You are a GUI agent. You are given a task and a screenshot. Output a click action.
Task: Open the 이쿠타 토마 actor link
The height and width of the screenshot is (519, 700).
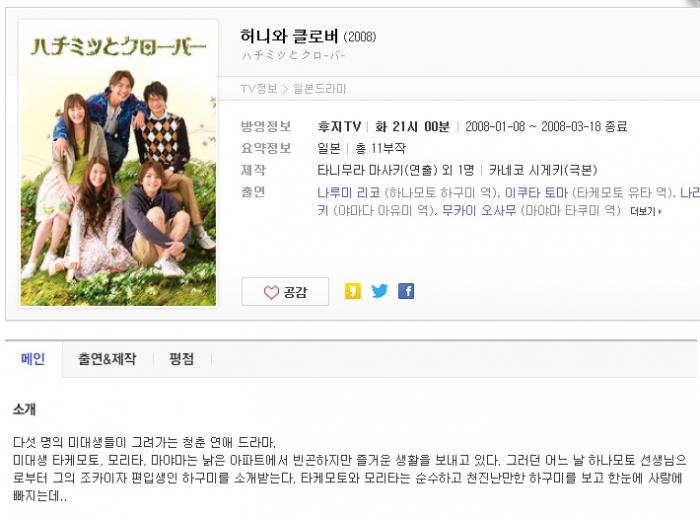pos(536,193)
